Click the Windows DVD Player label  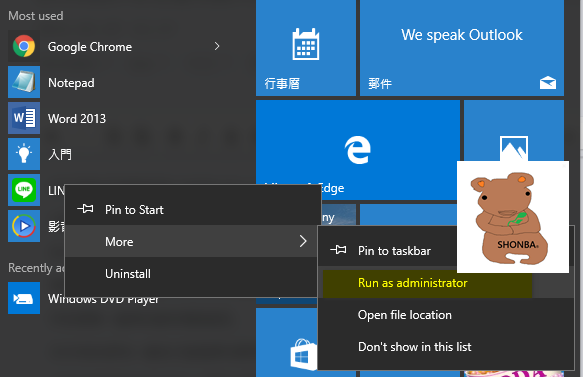103,300
